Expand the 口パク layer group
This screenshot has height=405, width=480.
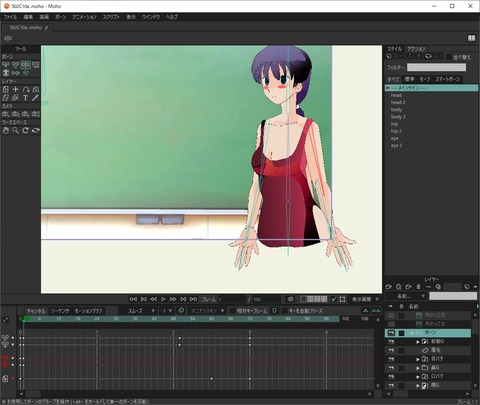pos(418,377)
